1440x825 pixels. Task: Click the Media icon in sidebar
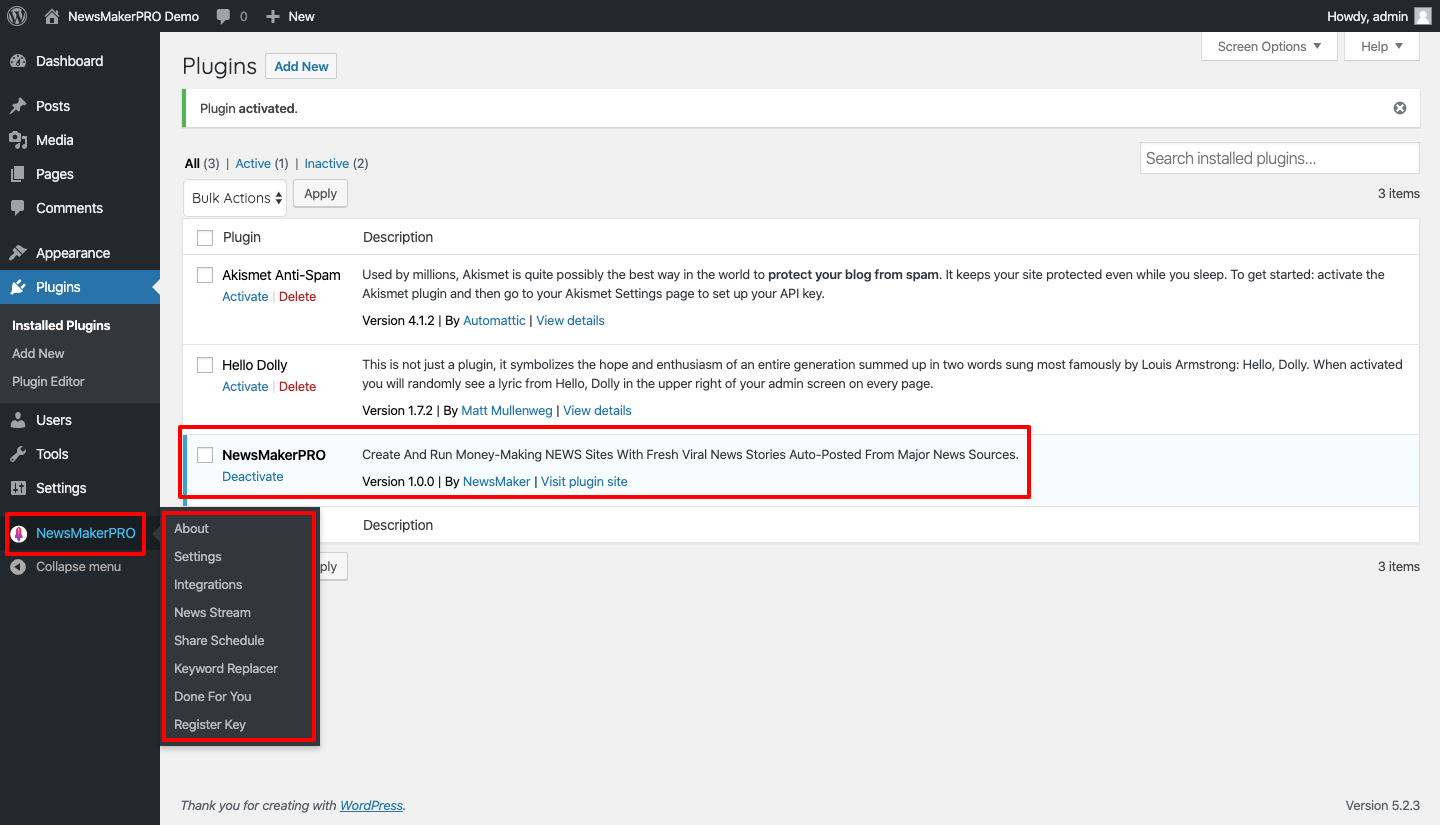tap(18, 140)
